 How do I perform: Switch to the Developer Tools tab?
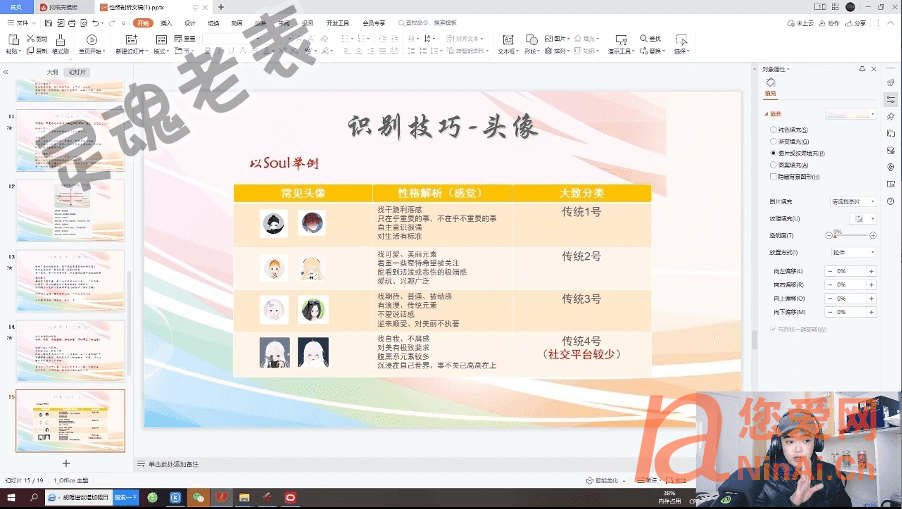(x=338, y=23)
